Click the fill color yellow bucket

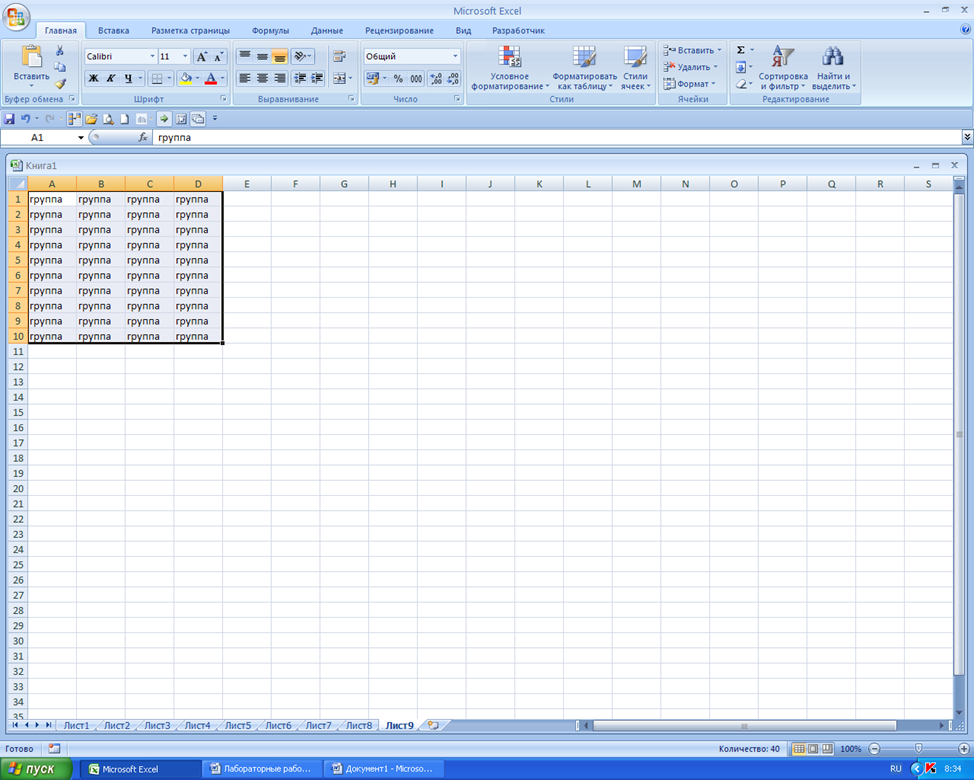coord(185,78)
